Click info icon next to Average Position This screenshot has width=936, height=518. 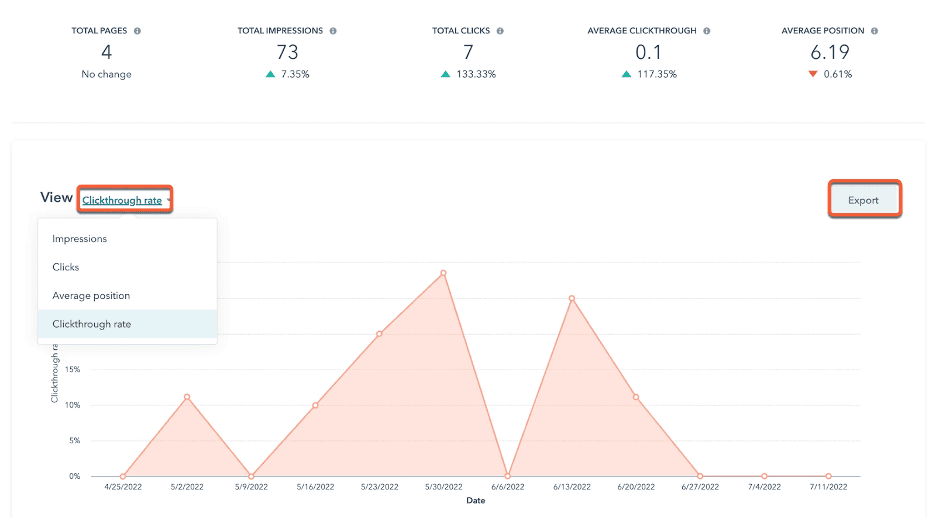(x=873, y=31)
